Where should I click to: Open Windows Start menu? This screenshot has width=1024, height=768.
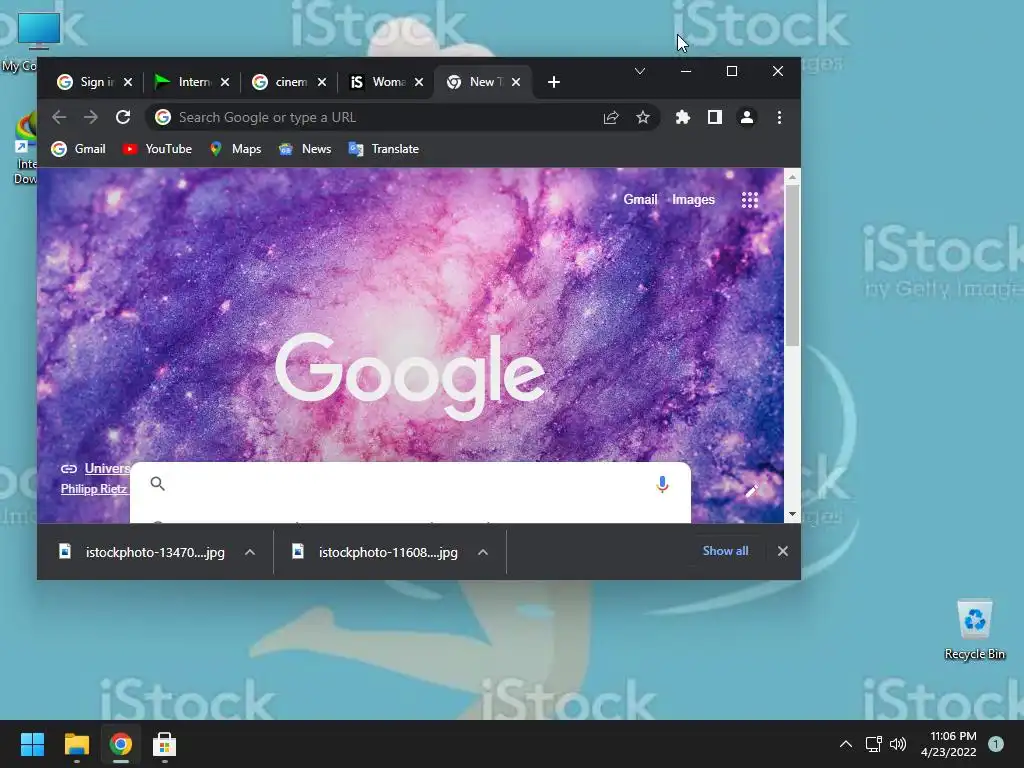click(32, 744)
